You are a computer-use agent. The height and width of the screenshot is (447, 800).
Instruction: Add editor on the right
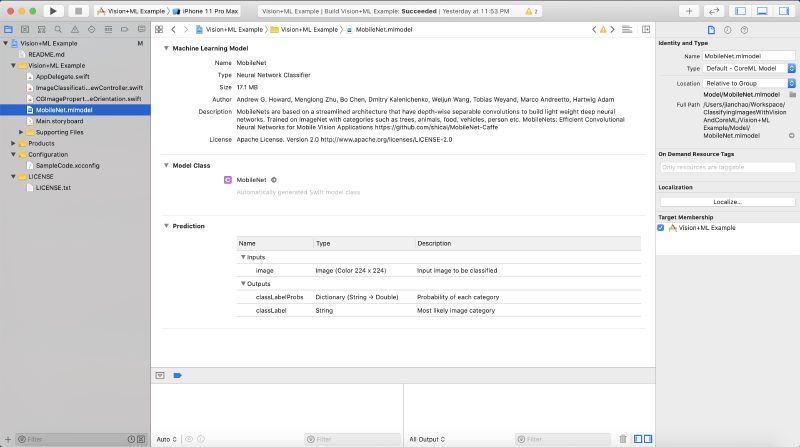coord(646,30)
